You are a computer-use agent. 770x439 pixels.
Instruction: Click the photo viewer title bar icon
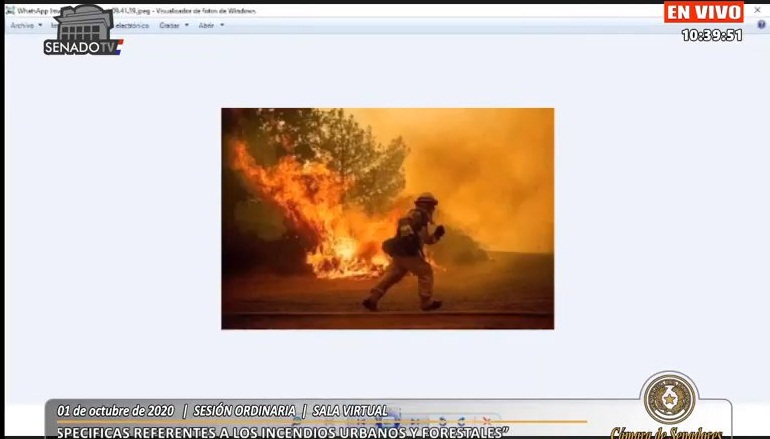(10, 10)
